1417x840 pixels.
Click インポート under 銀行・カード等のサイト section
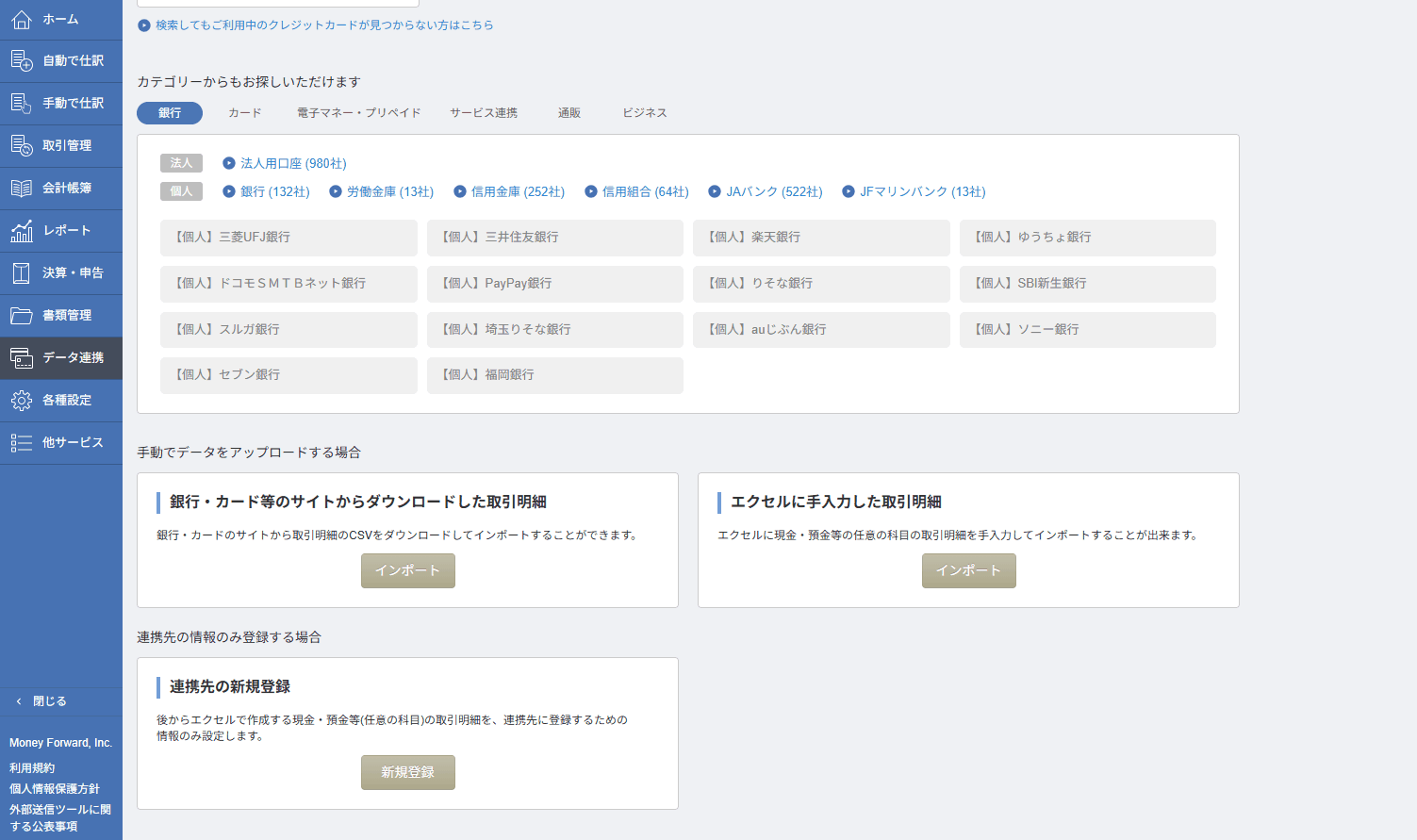tap(408, 570)
